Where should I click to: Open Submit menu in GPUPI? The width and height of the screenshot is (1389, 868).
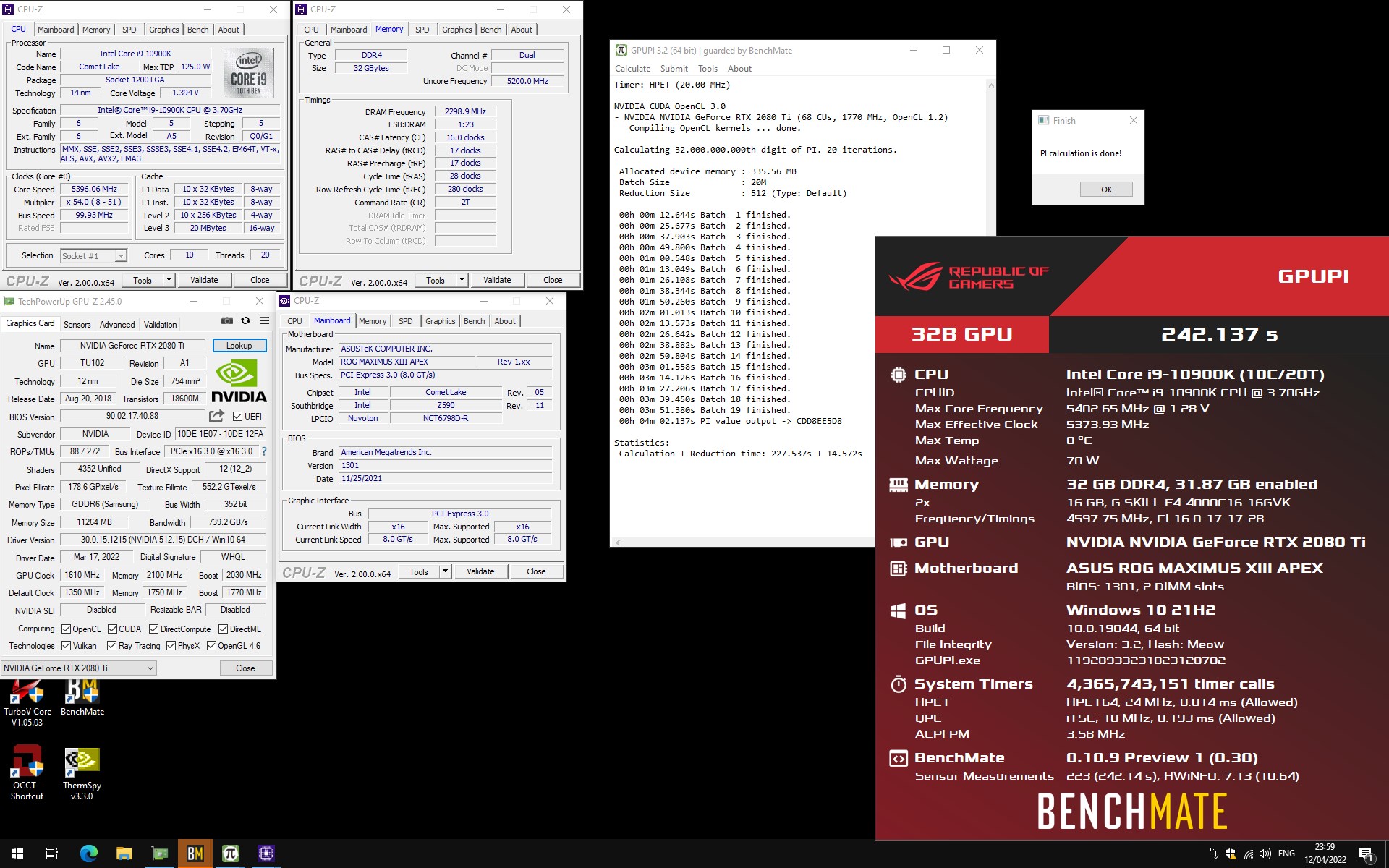tap(674, 69)
